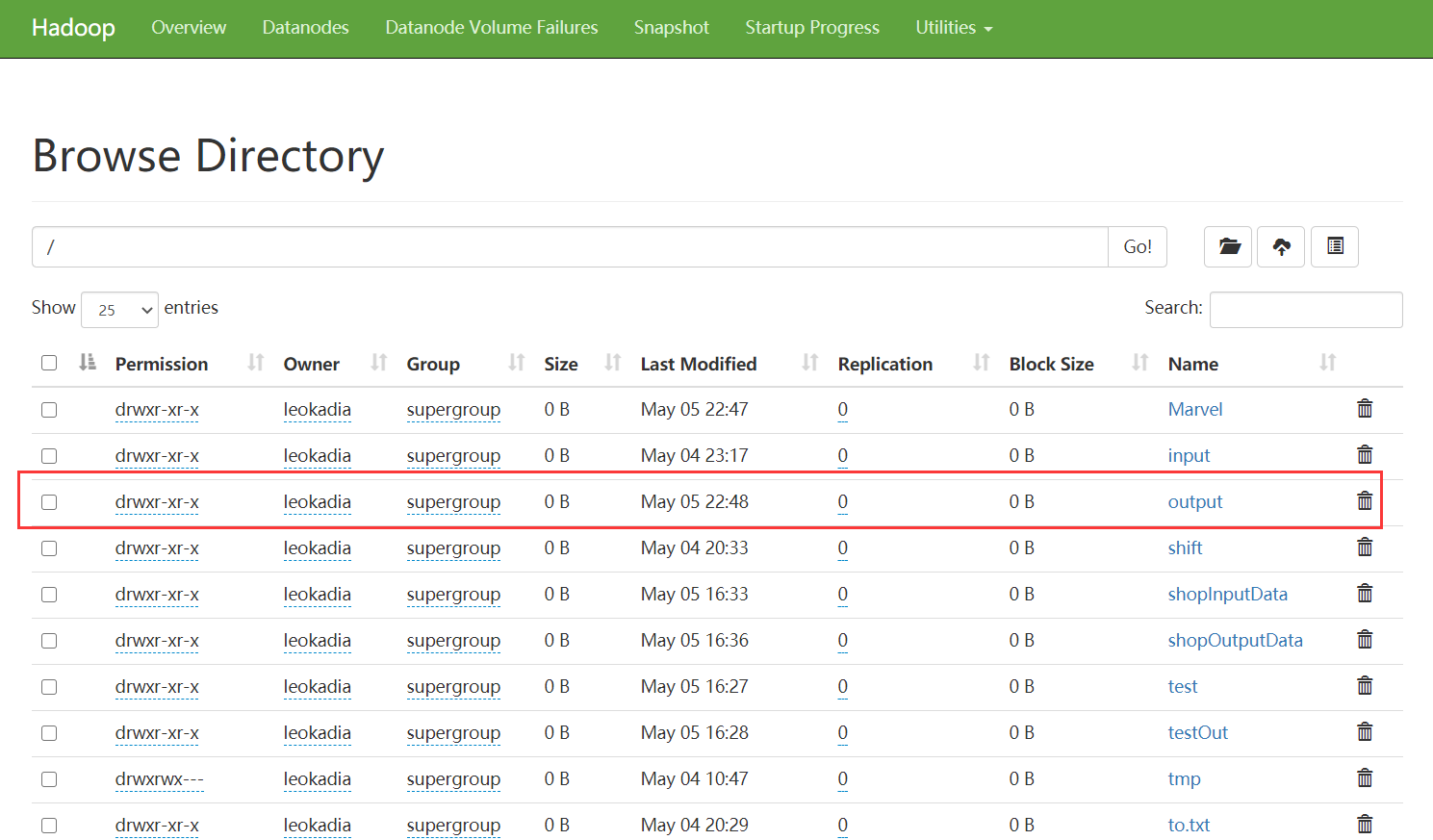Open the shopInputData directory link
Image resolution: width=1433 pixels, height=840 pixels.
point(1228,594)
